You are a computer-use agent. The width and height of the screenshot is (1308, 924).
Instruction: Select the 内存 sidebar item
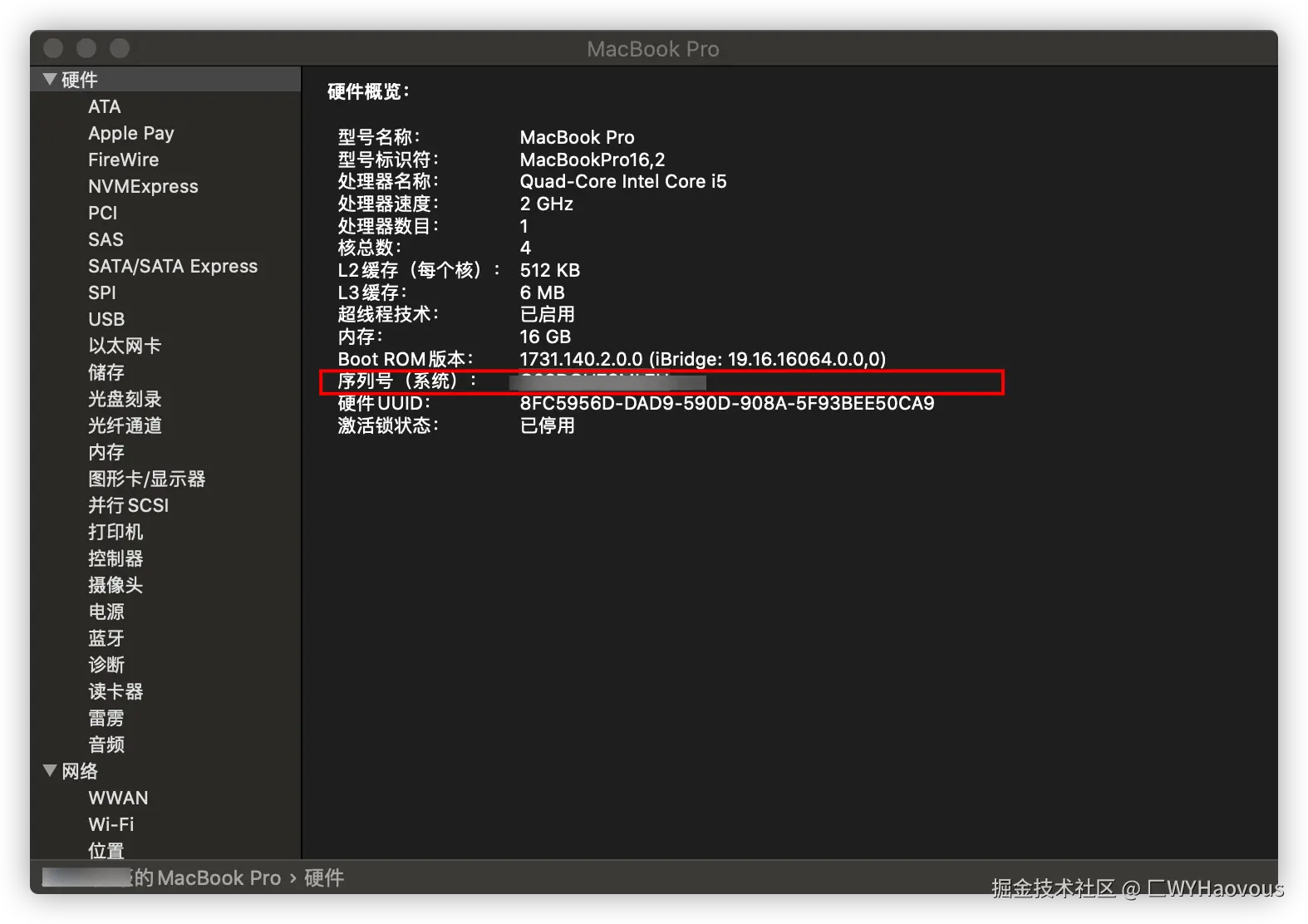[x=106, y=452]
